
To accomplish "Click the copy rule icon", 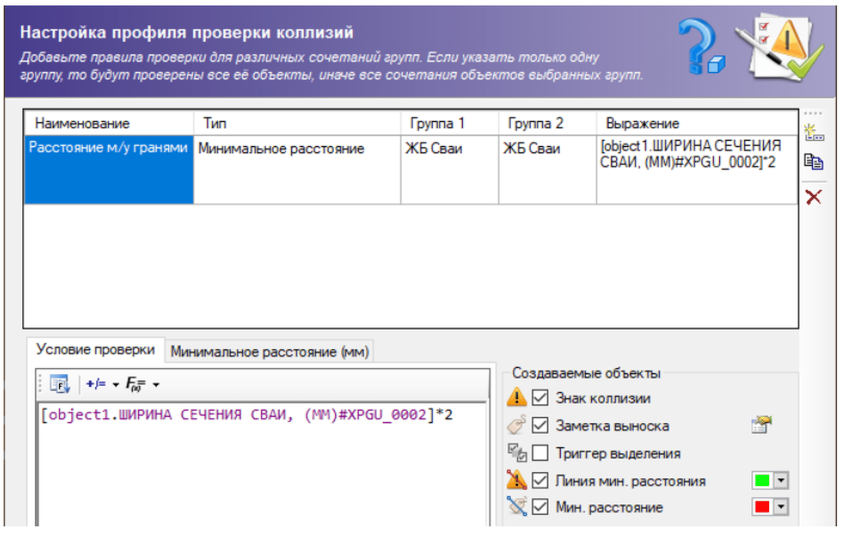I will click(x=814, y=164).
